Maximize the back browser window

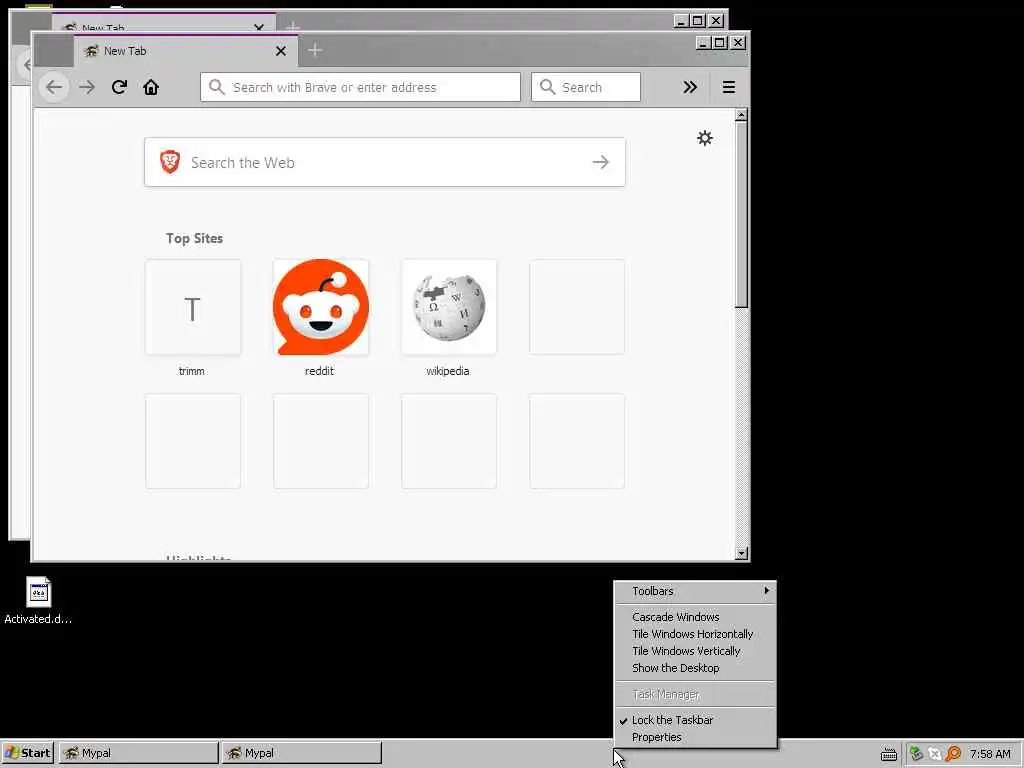click(x=697, y=21)
